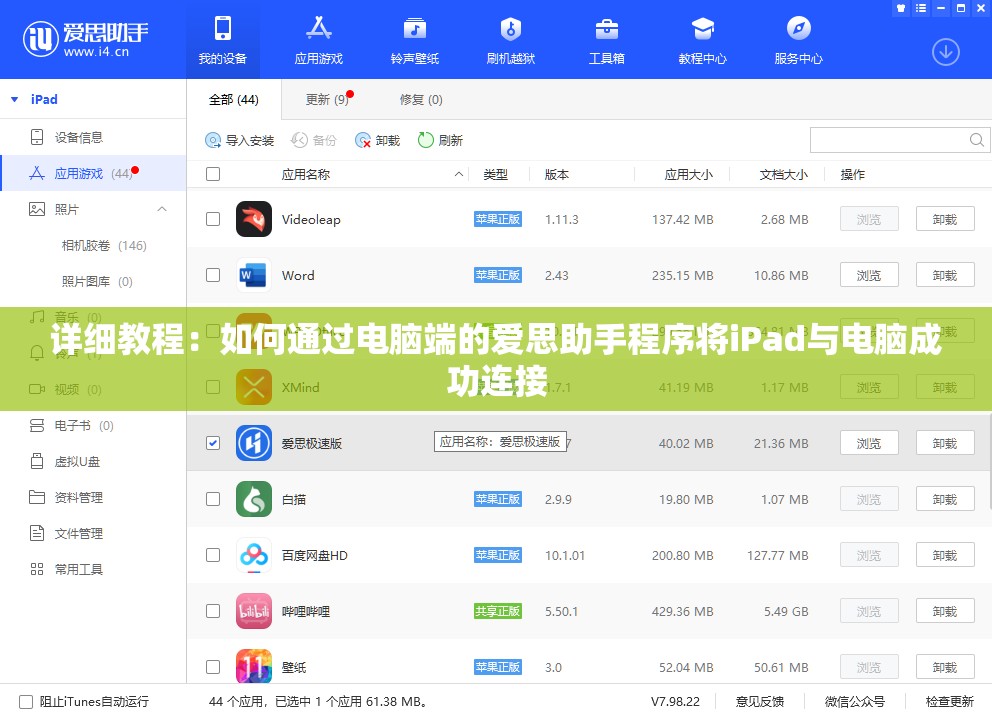Click the list-menu icon in title bar
This screenshot has height=718, width=992.
click(x=921, y=8)
